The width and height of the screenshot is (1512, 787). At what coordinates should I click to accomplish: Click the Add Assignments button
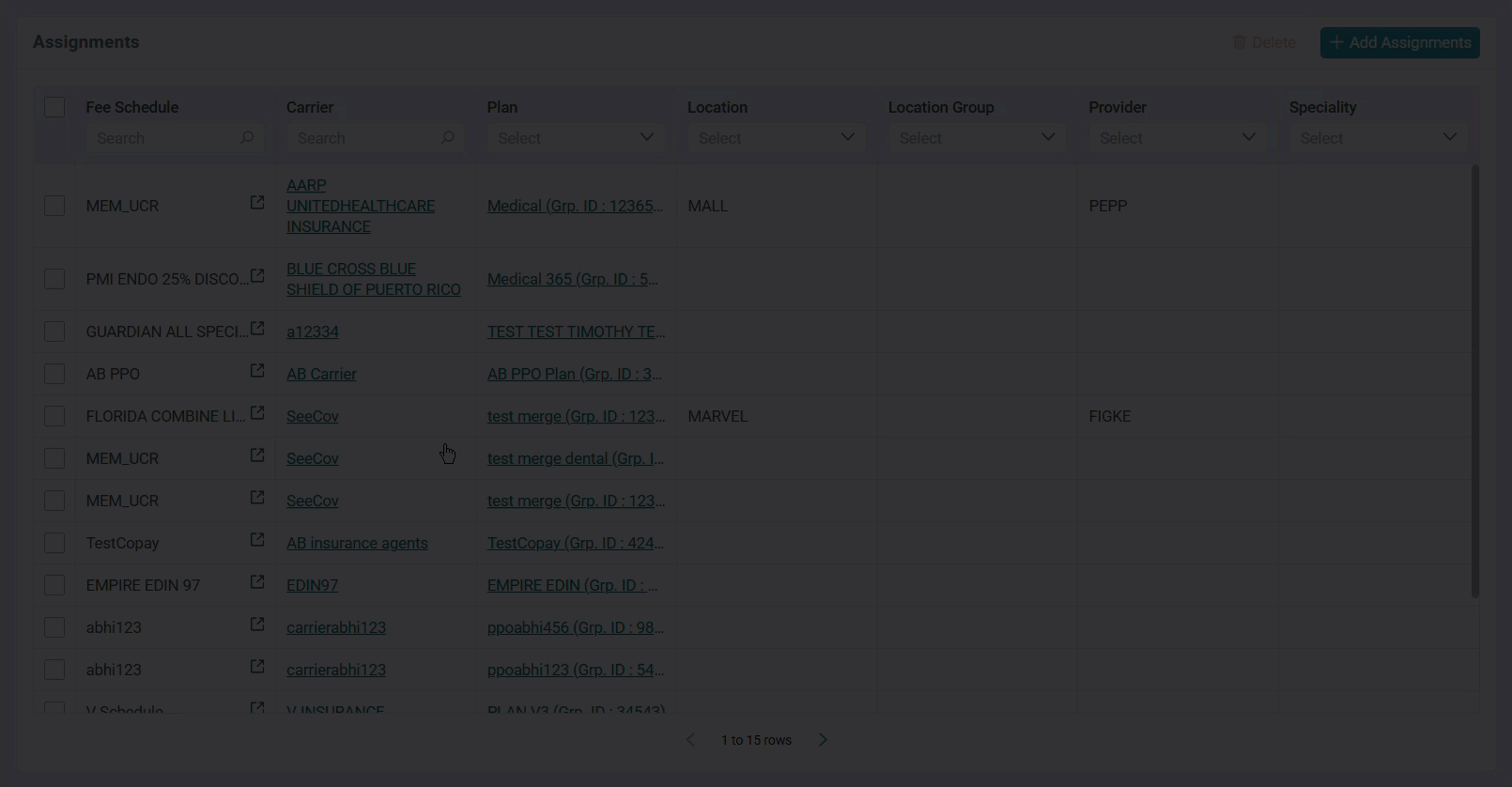pos(1400,42)
